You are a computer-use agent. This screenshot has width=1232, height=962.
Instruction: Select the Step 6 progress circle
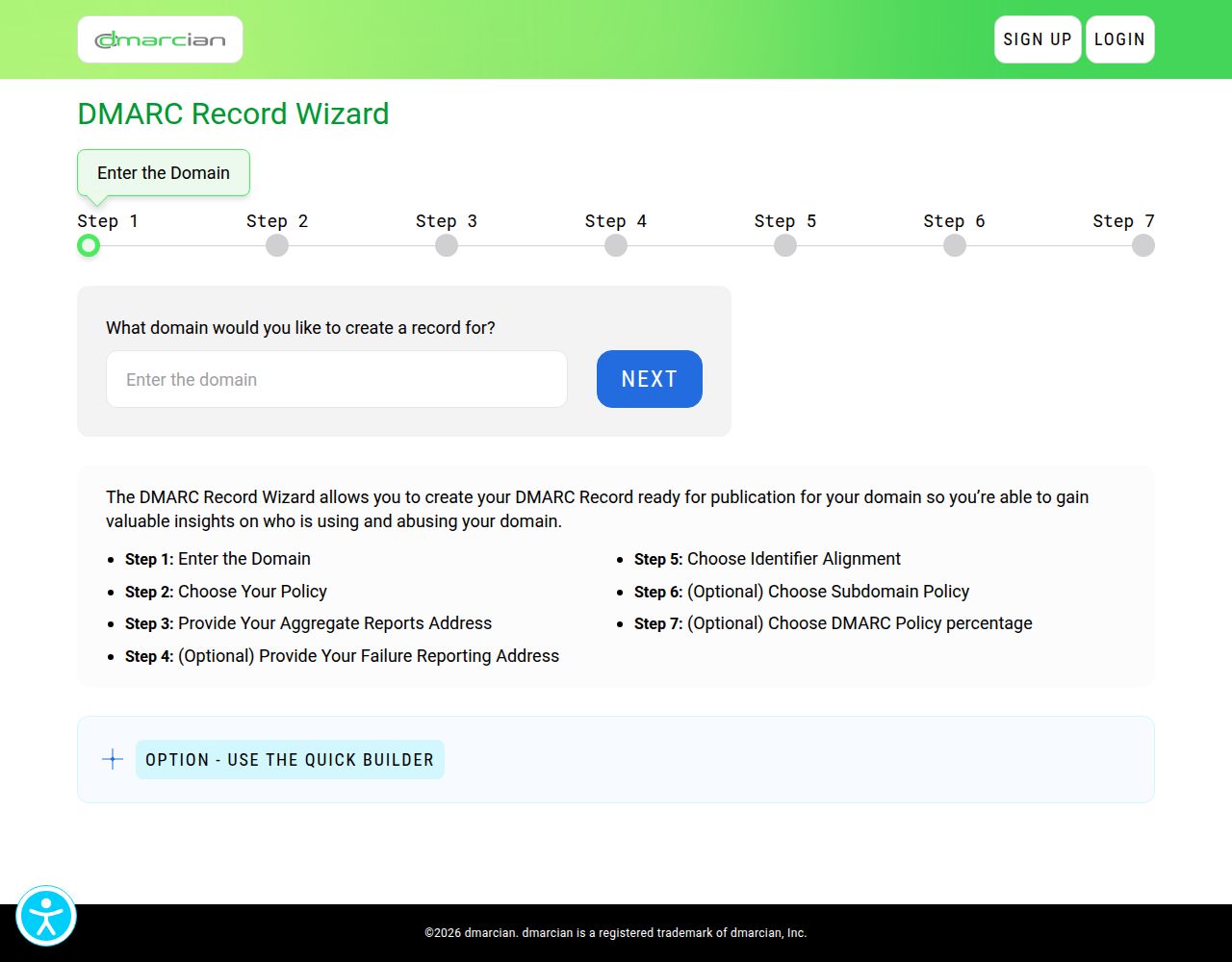(x=955, y=245)
